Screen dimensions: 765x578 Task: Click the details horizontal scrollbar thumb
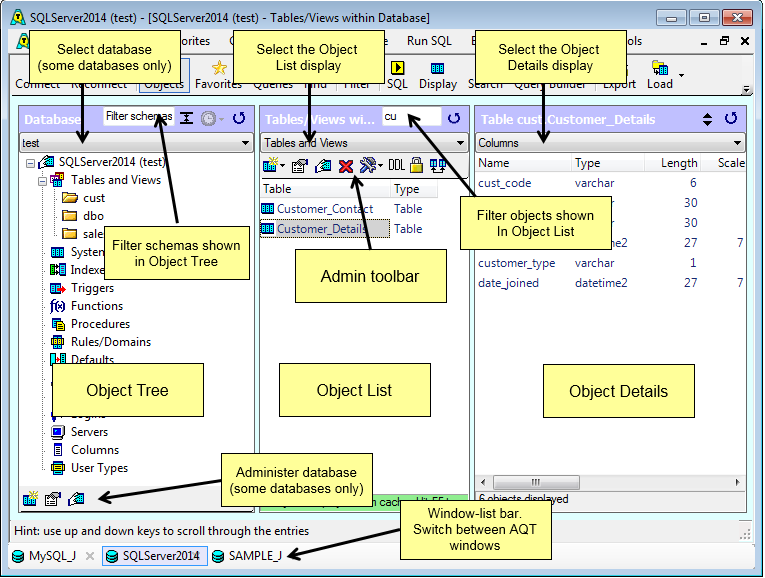pyautogui.click(x=536, y=483)
